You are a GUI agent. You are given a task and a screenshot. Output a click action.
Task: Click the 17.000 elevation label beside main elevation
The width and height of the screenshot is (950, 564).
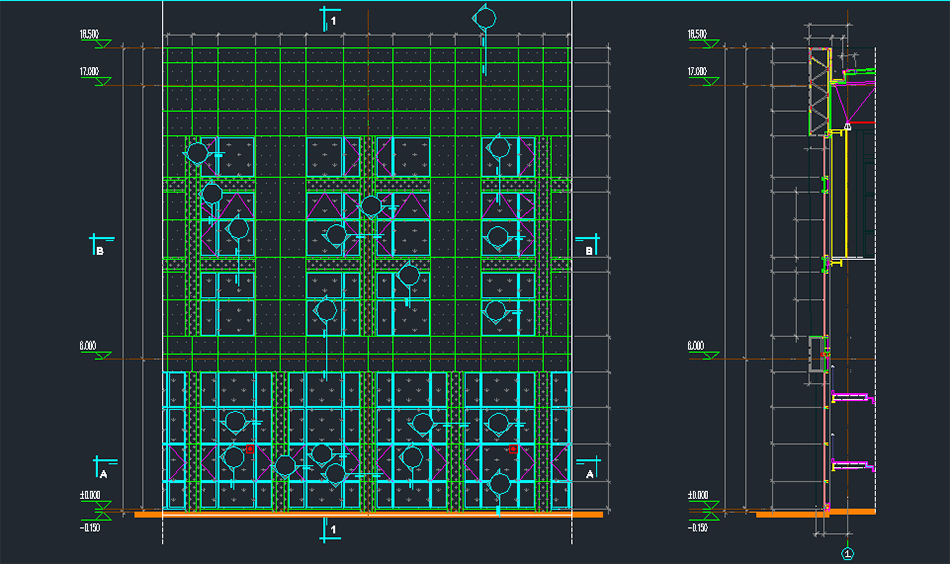click(89, 71)
